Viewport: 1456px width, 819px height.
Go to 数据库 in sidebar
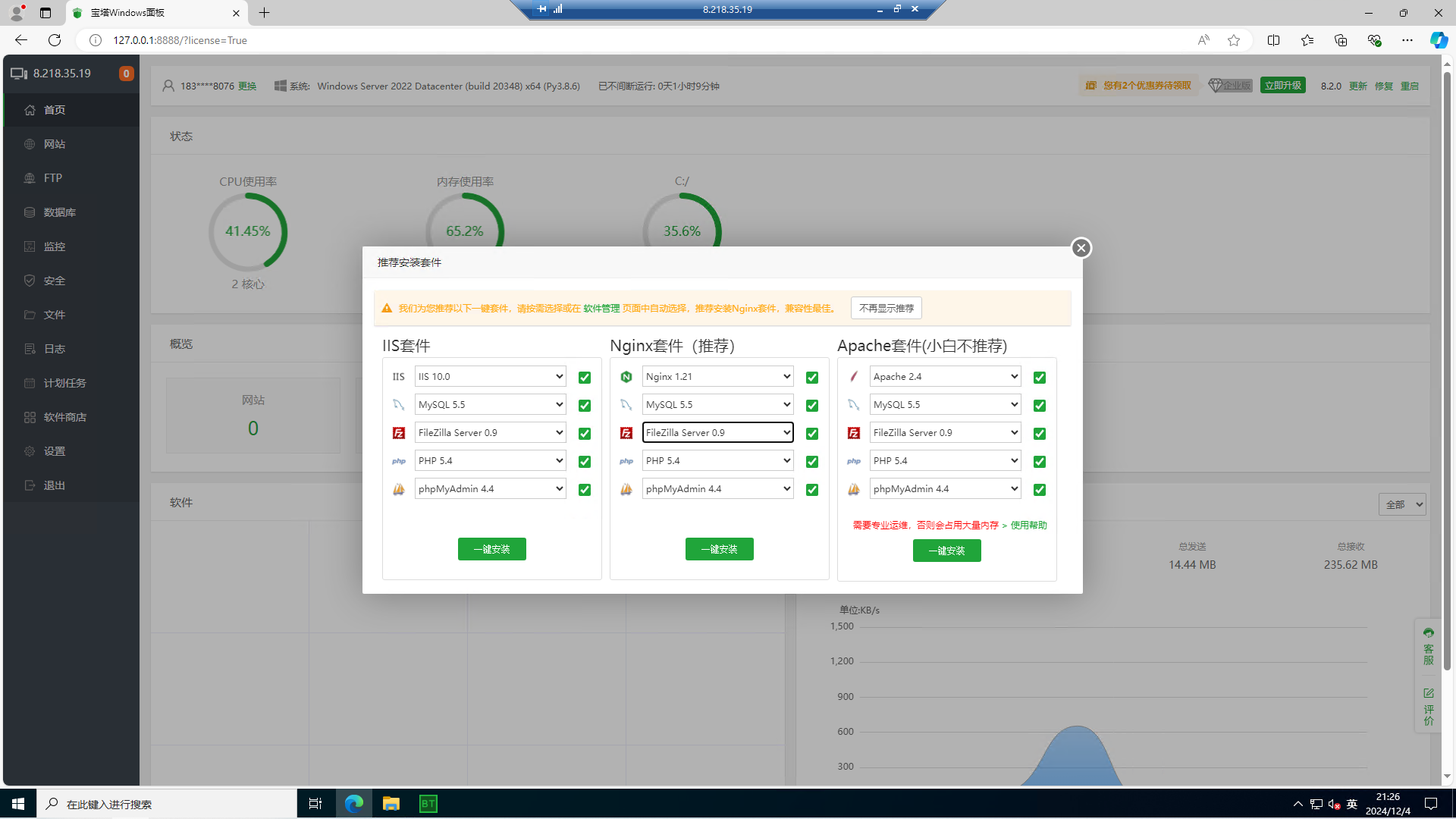59,212
